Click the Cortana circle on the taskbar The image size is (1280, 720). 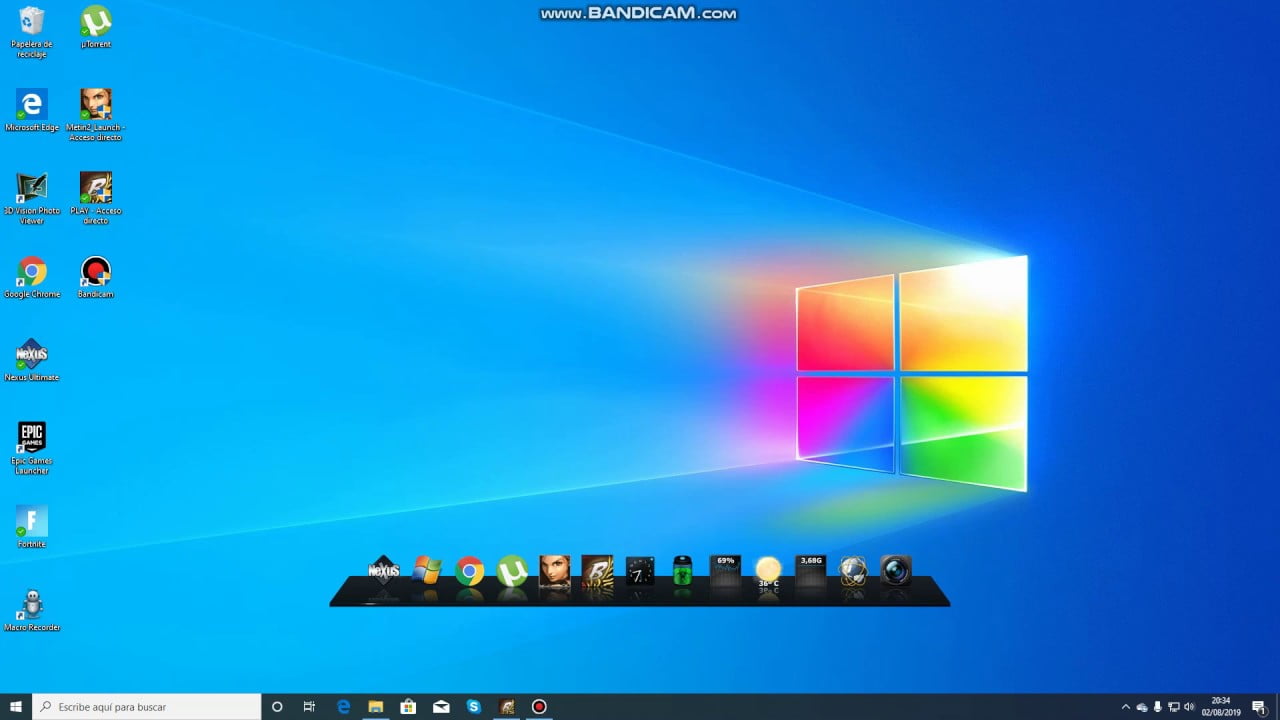click(x=277, y=707)
